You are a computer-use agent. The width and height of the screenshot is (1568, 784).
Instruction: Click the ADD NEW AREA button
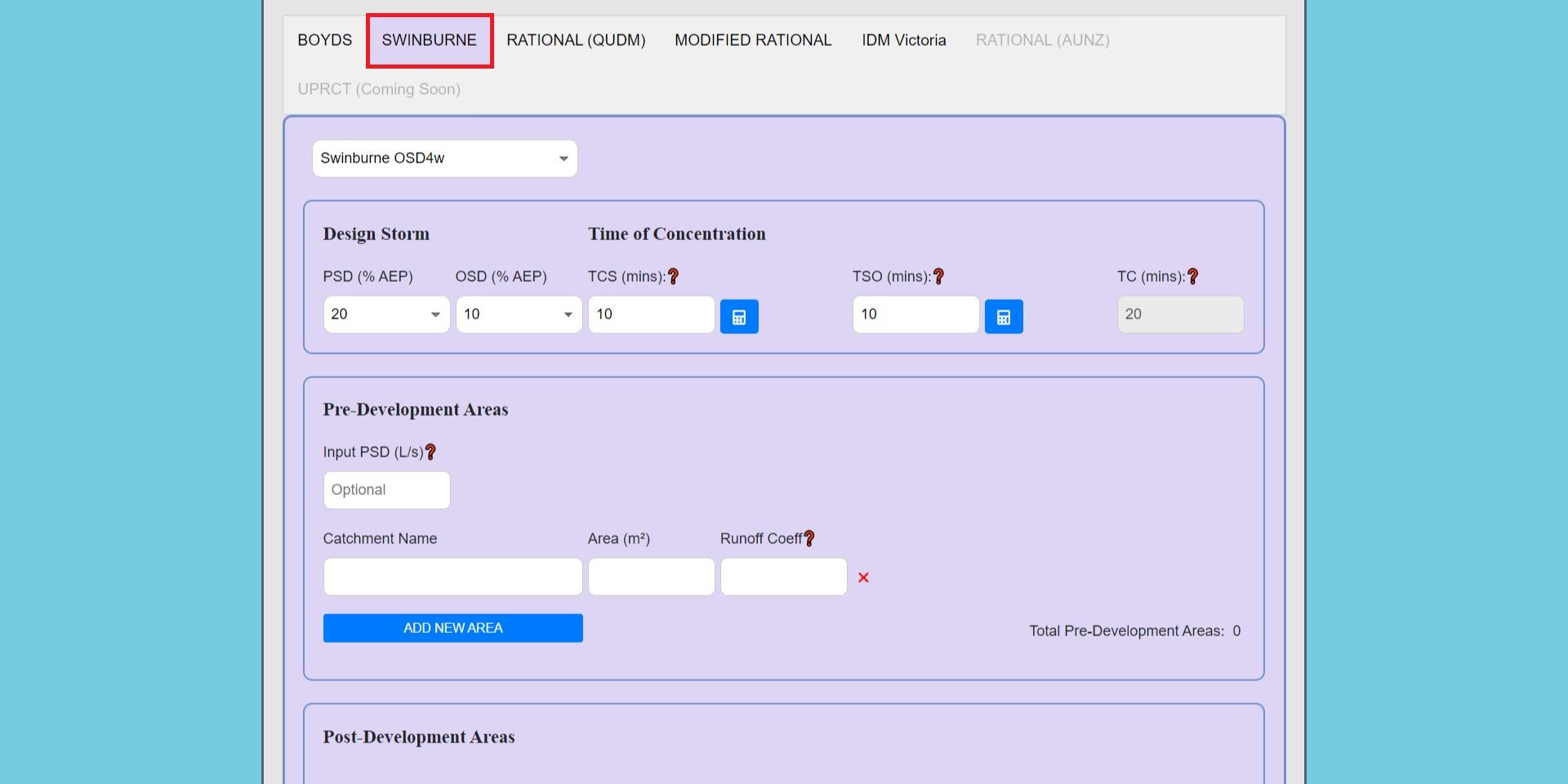pos(453,628)
